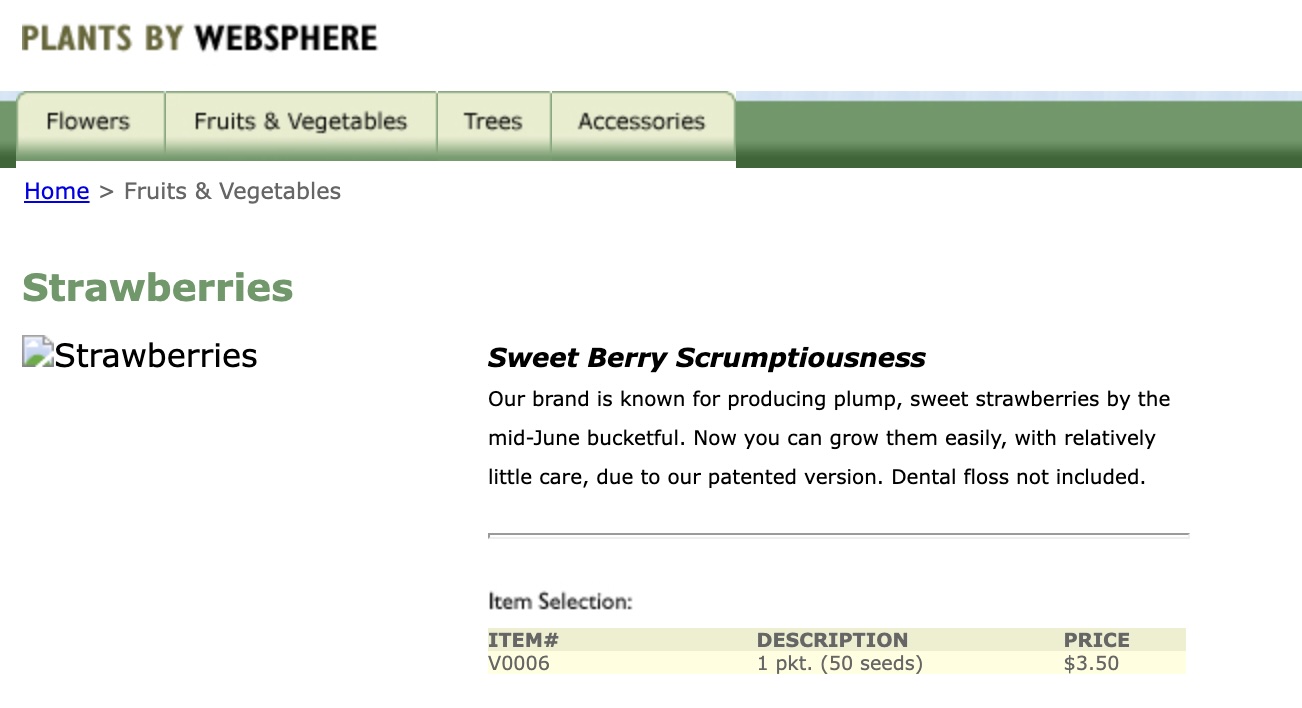Viewport: 1302px width, 708px height.
Task: Click the $3.50 price cell
Action: tap(1091, 663)
